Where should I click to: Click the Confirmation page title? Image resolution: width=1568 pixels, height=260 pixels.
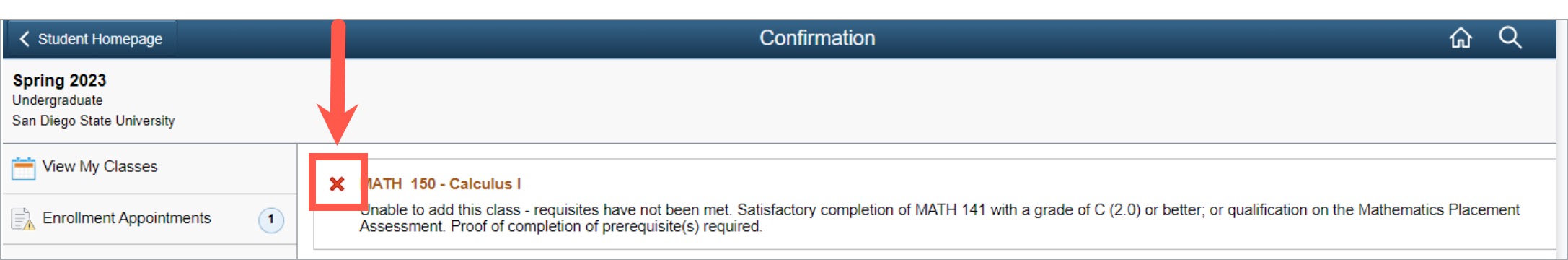(x=817, y=38)
